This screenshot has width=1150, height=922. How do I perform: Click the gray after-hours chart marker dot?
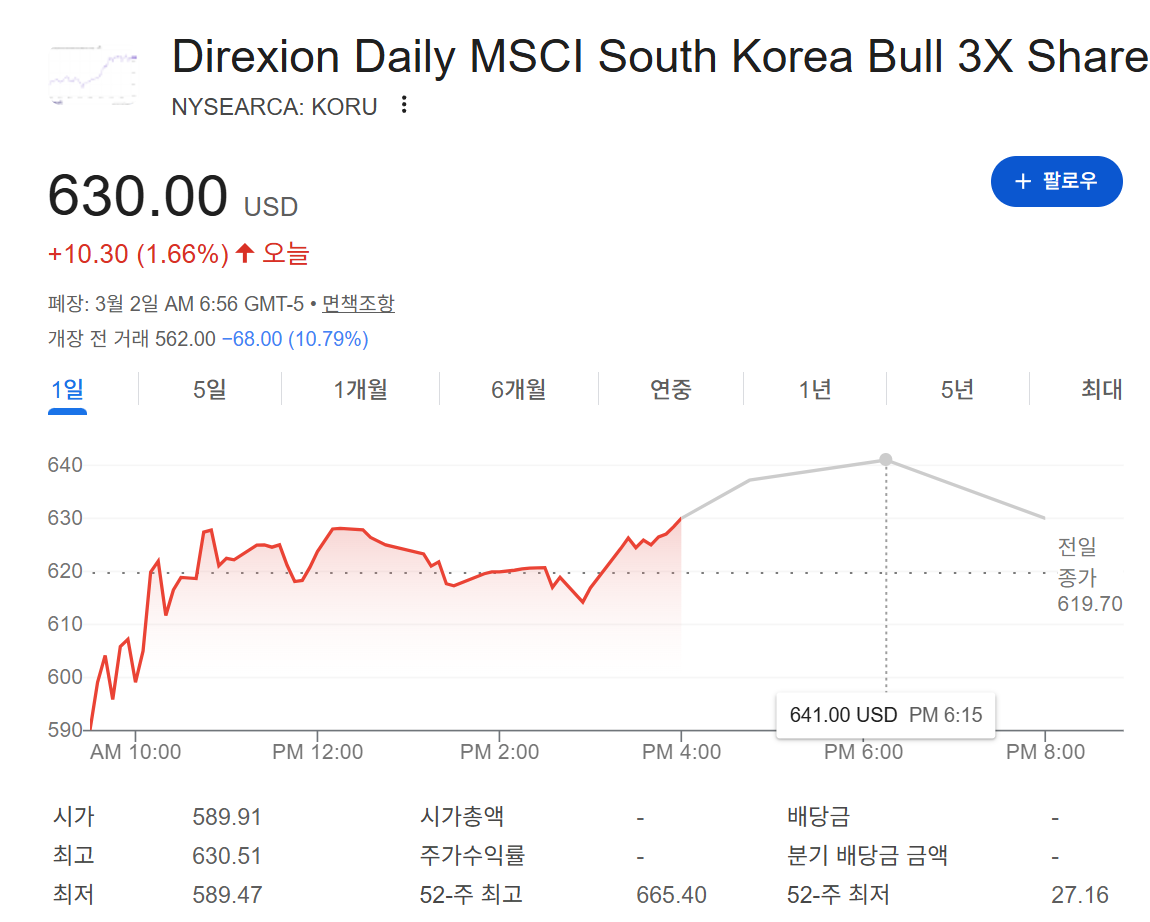(885, 460)
